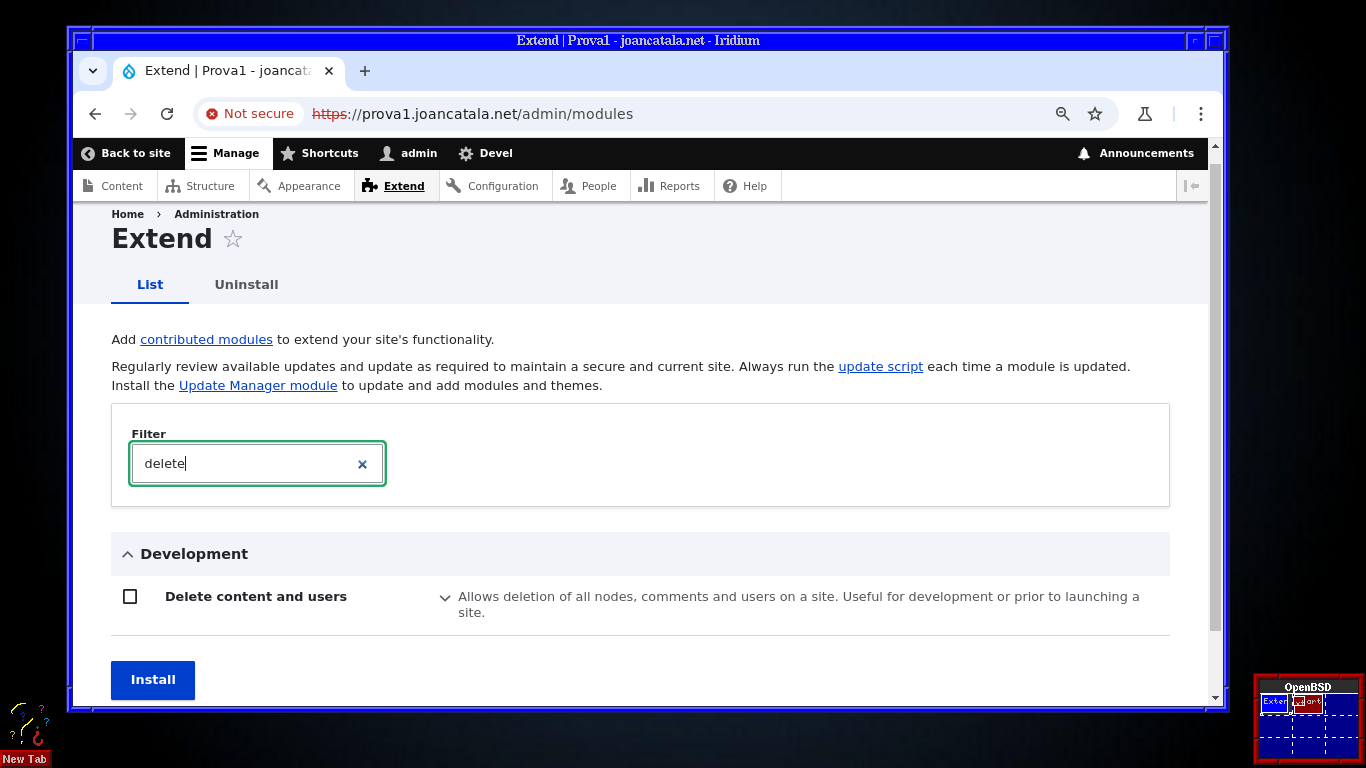Open the Extend admin menu item
Image resolution: width=1366 pixels, height=768 pixels.
coord(394,186)
